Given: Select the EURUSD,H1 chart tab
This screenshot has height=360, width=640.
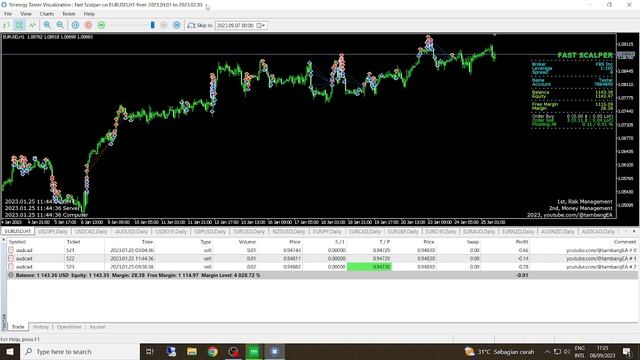Looking at the screenshot, I should tap(18, 231).
